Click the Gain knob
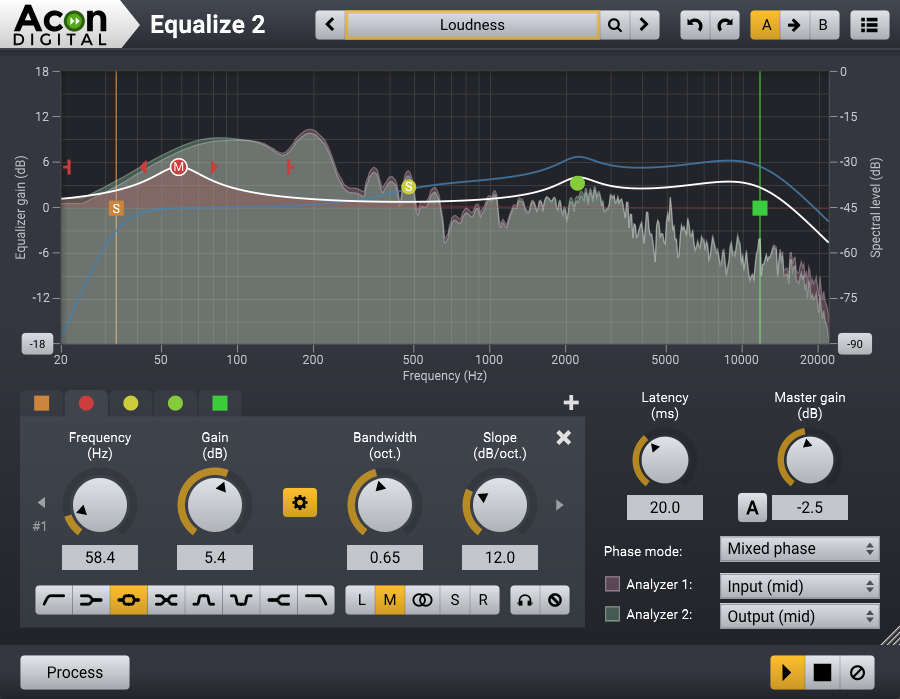 [x=215, y=504]
